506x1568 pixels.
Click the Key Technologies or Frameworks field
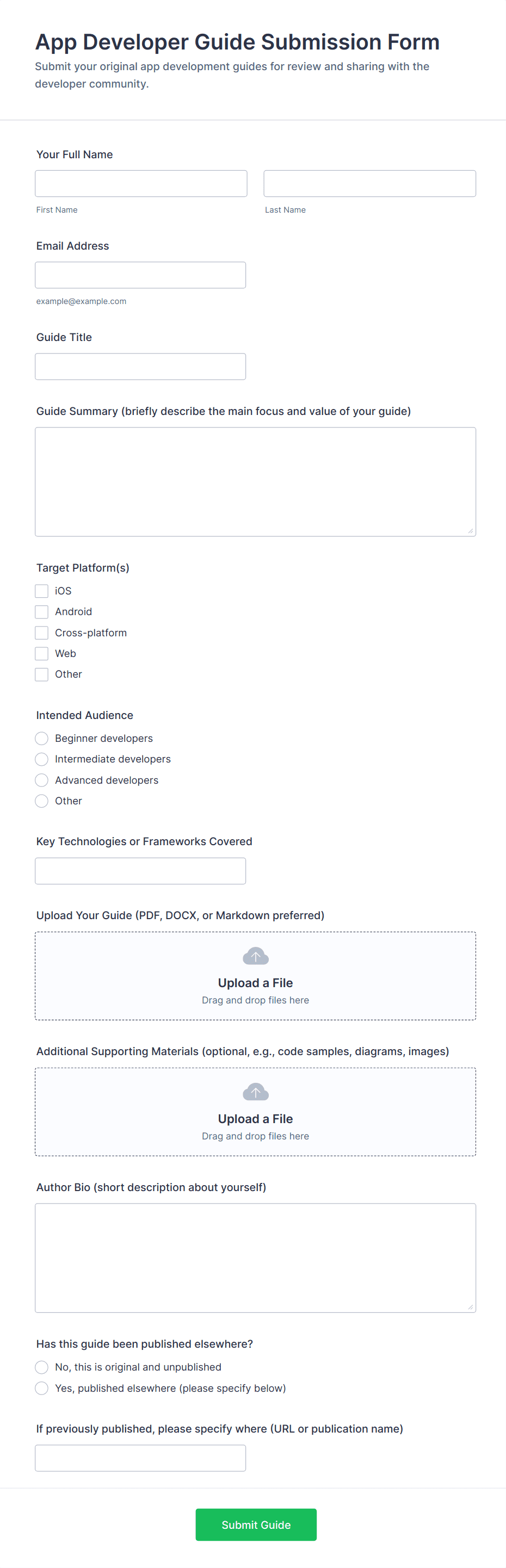click(x=140, y=870)
